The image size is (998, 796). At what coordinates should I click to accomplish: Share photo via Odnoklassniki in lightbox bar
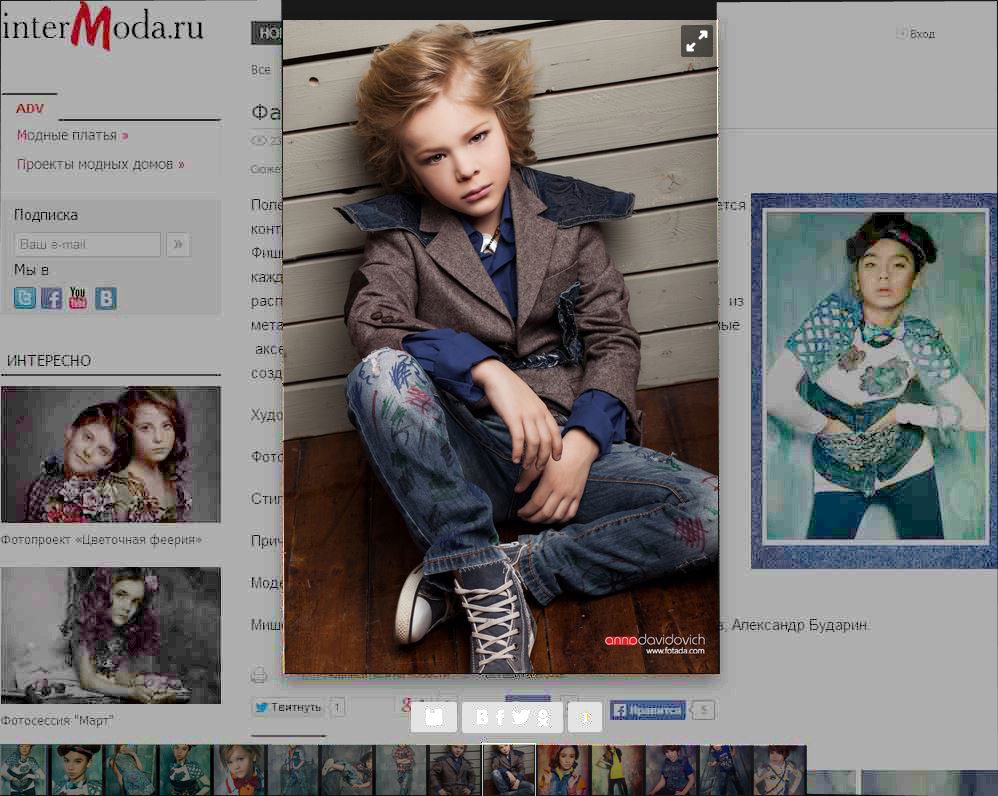click(543, 718)
